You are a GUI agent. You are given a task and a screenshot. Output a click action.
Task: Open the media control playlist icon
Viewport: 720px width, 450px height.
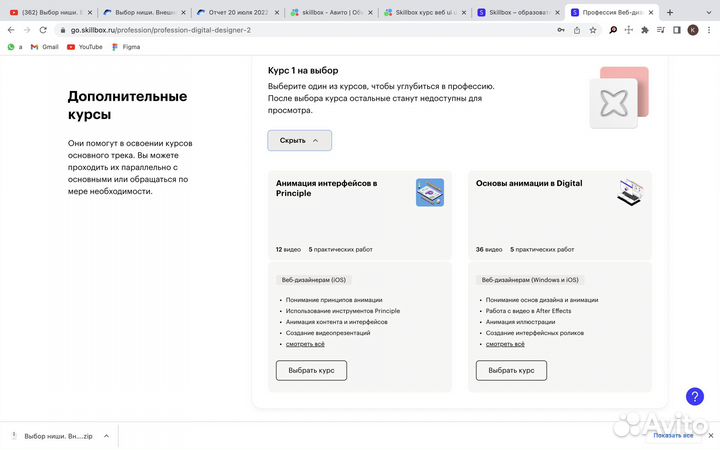[x=661, y=30]
